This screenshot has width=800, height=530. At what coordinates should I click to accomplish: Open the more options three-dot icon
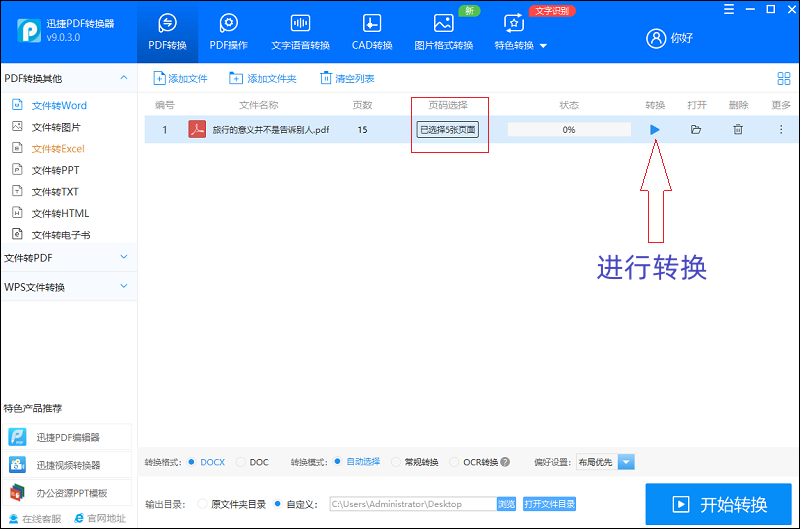point(781,130)
